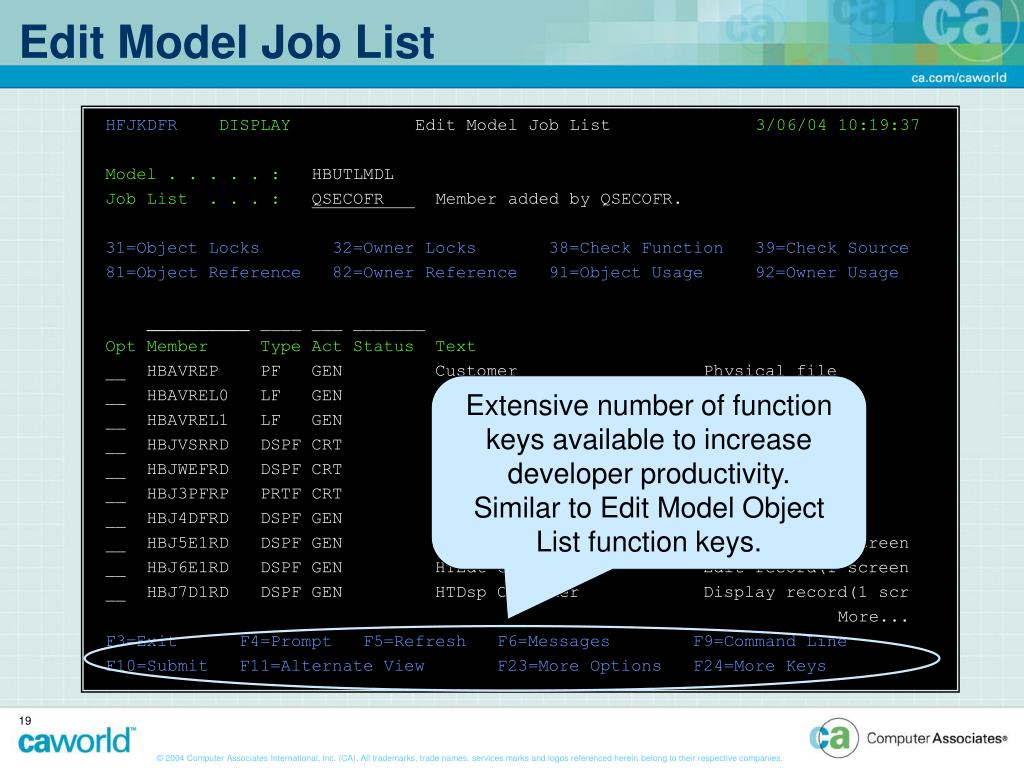Click Opt field for member HBJ4DFRD
Image resolution: width=1024 pixels, height=768 pixels.
point(116,519)
